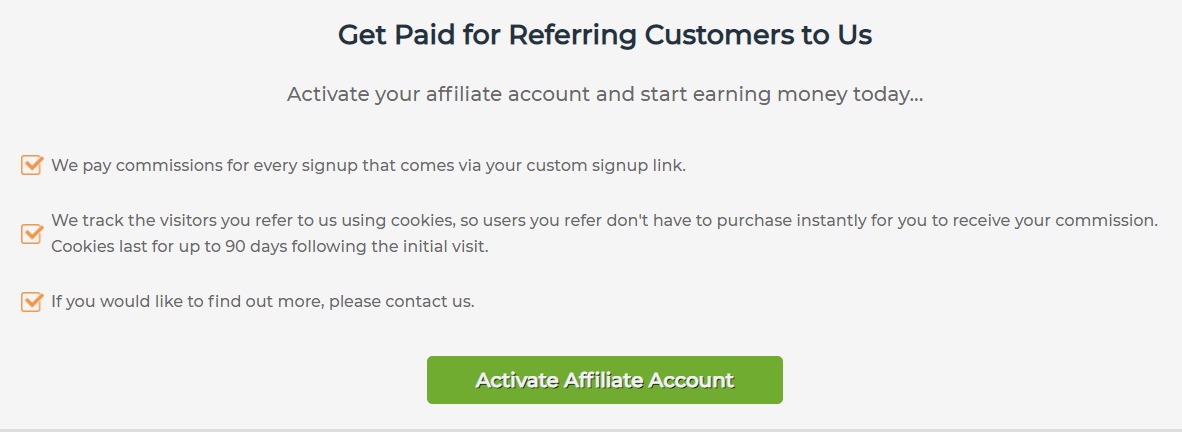Click the gray divider line below the button
This screenshot has height=436, width=1182.
pos(591,430)
